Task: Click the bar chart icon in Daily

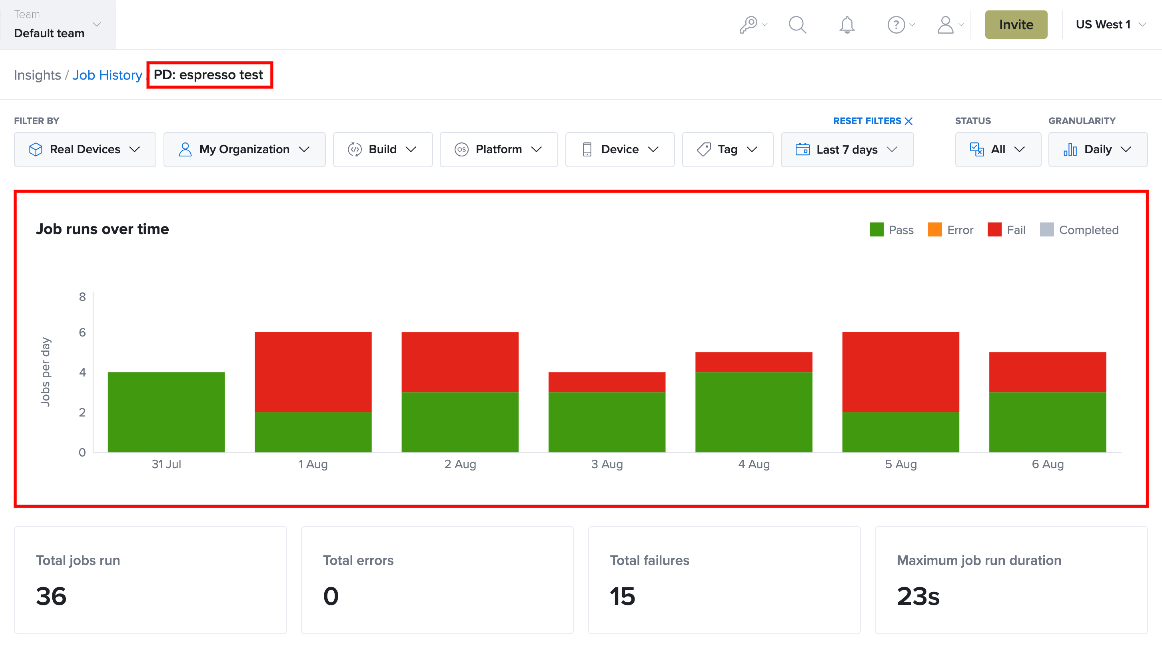Action: (1070, 149)
